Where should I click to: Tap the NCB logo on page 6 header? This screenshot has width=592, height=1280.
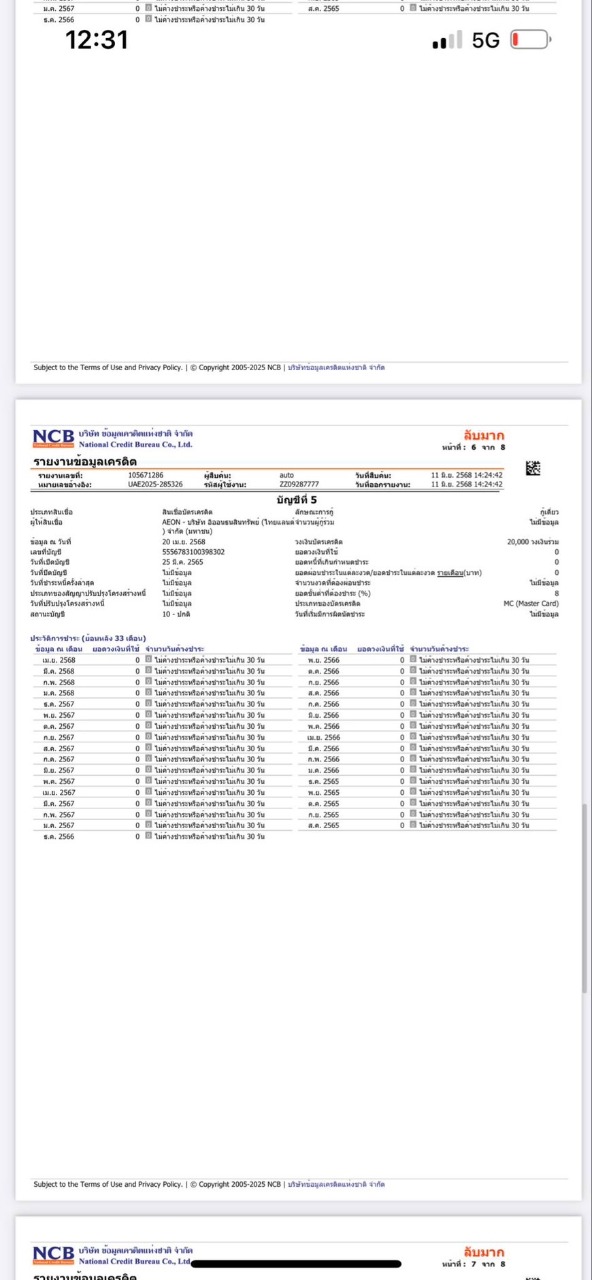pyautogui.click(x=54, y=437)
